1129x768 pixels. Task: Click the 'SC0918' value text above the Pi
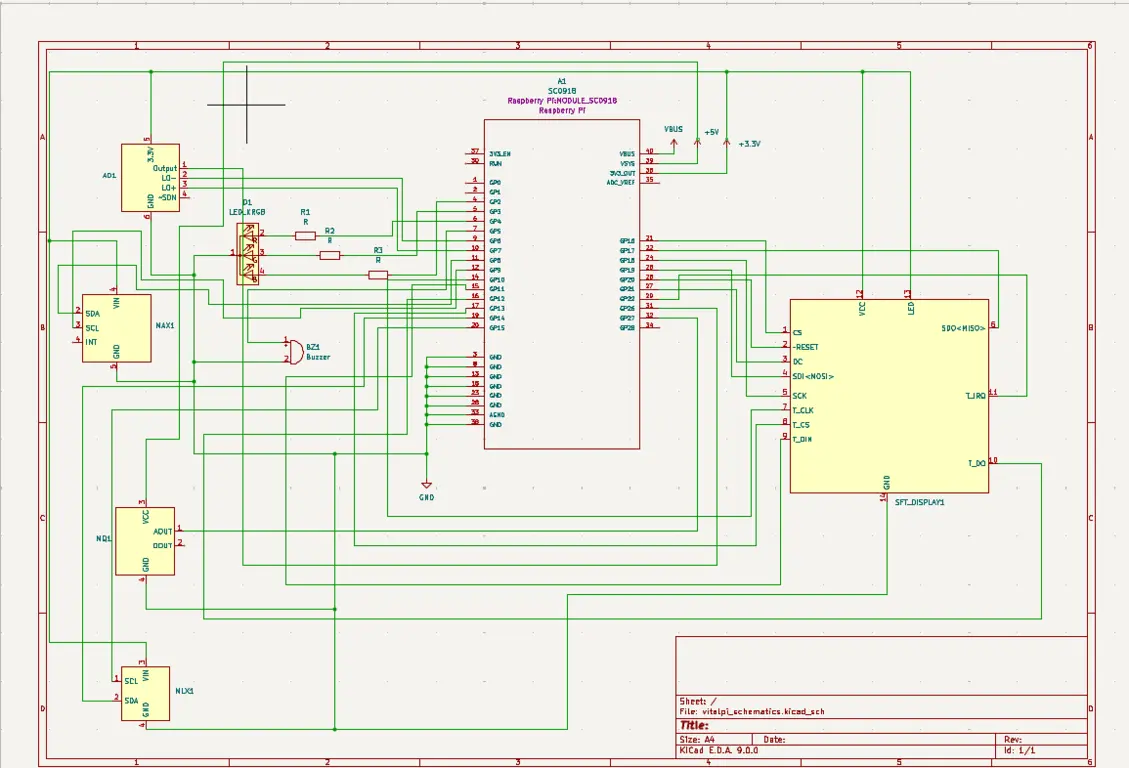(562, 91)
